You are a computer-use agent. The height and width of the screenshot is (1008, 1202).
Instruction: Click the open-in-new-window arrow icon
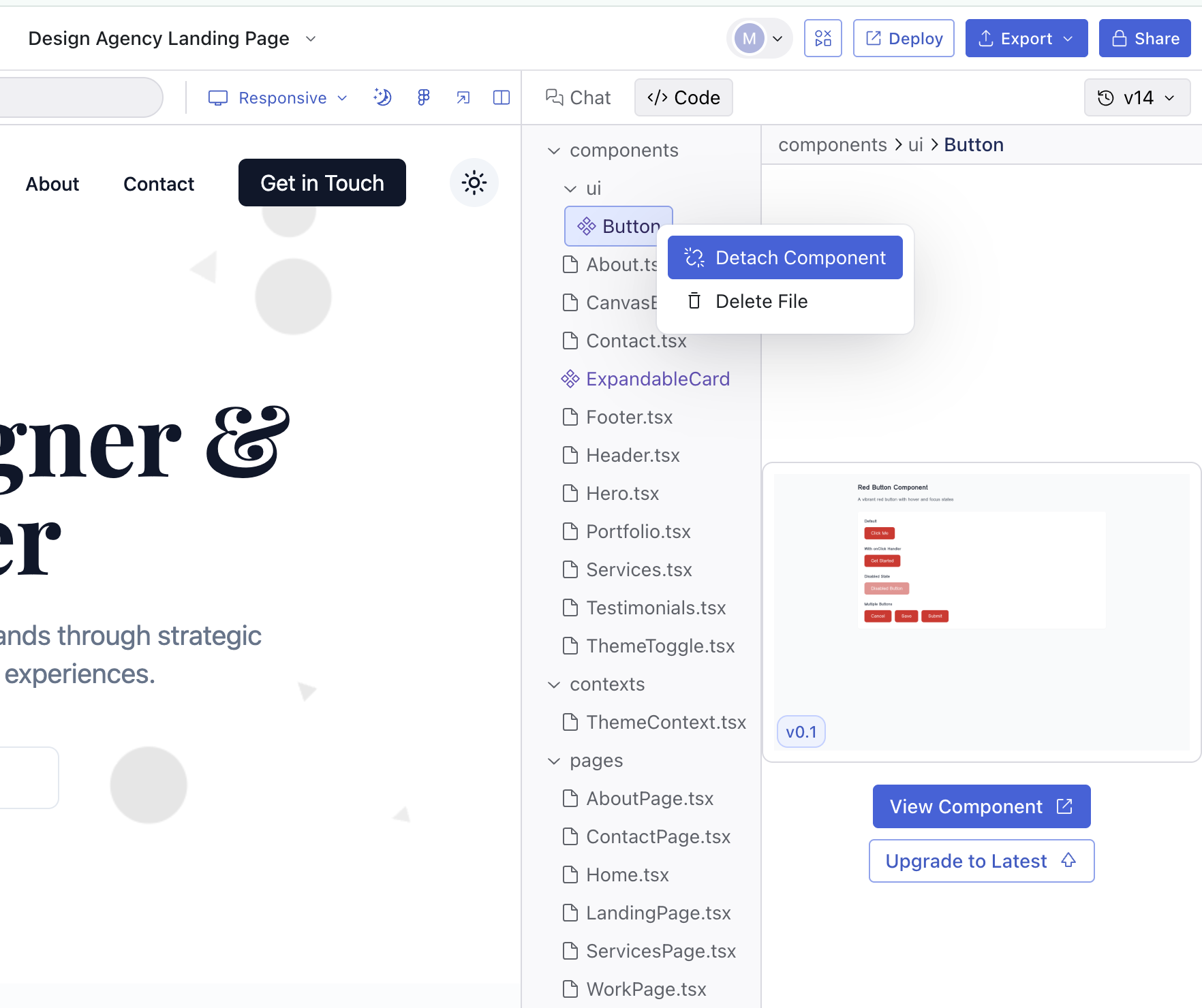463,97
